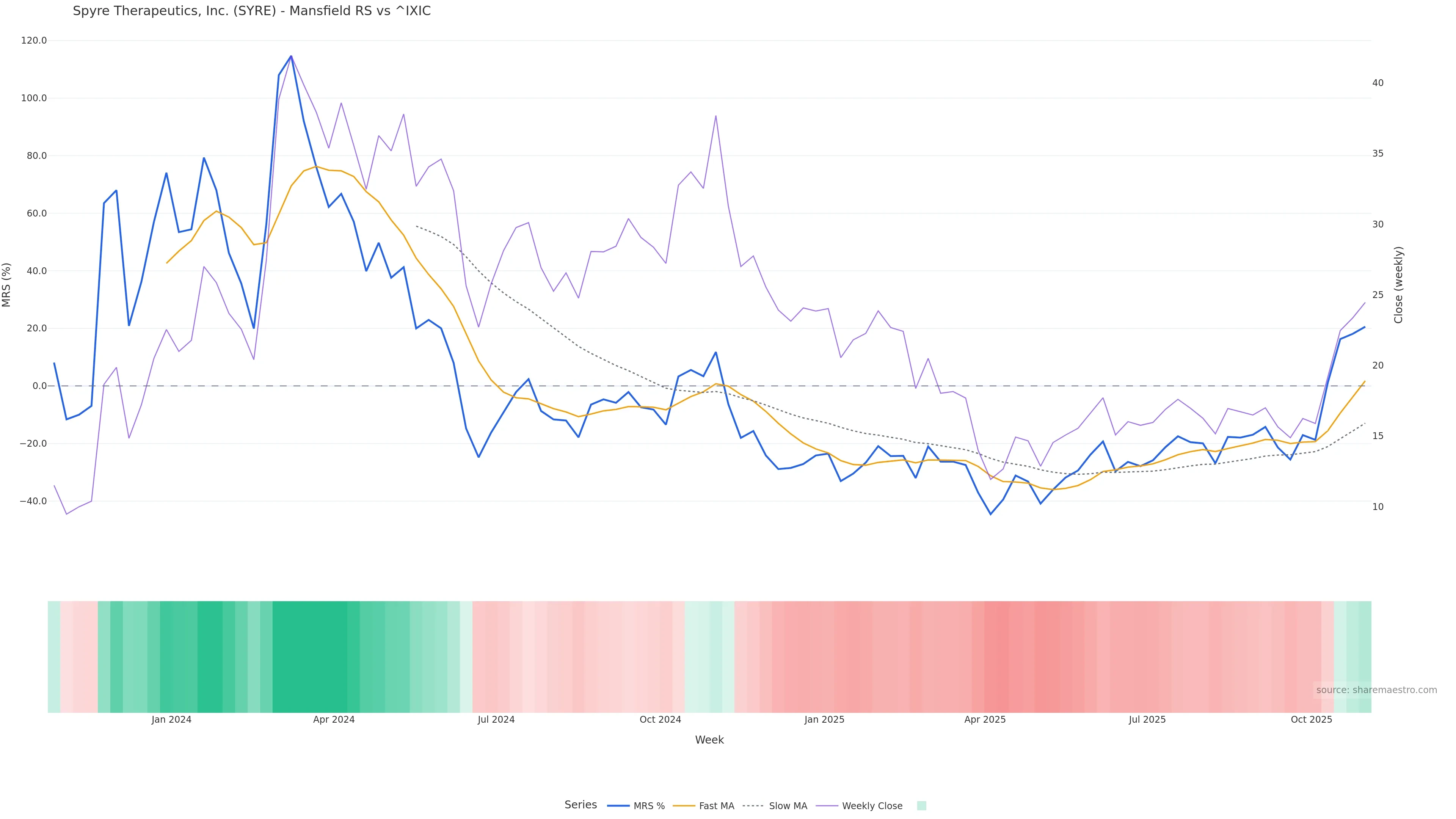
Task: Pick the Oct 2024 x-axis label
Action: (x=660, y=720)
